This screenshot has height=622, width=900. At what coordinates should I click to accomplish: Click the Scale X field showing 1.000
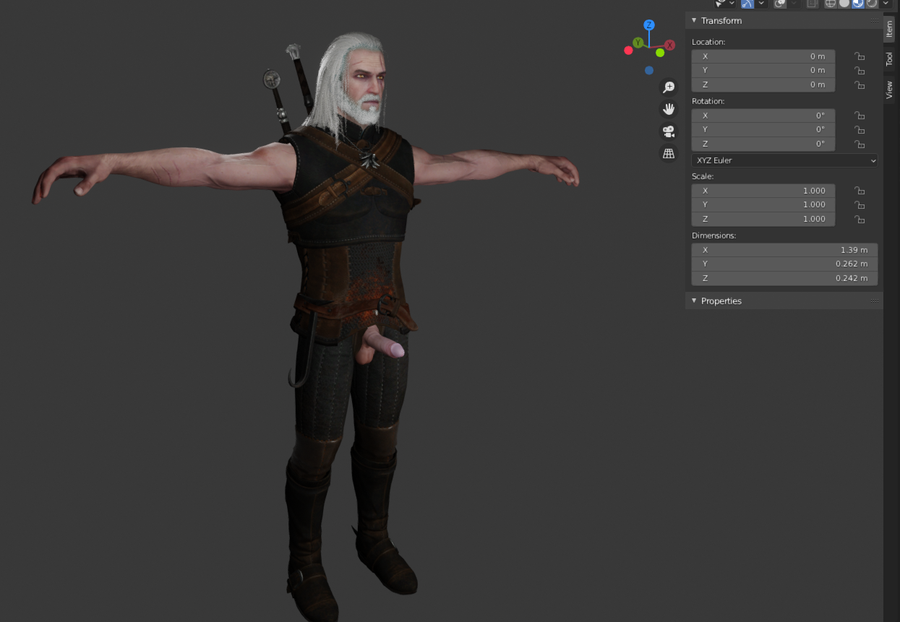[x=763, y=191]
